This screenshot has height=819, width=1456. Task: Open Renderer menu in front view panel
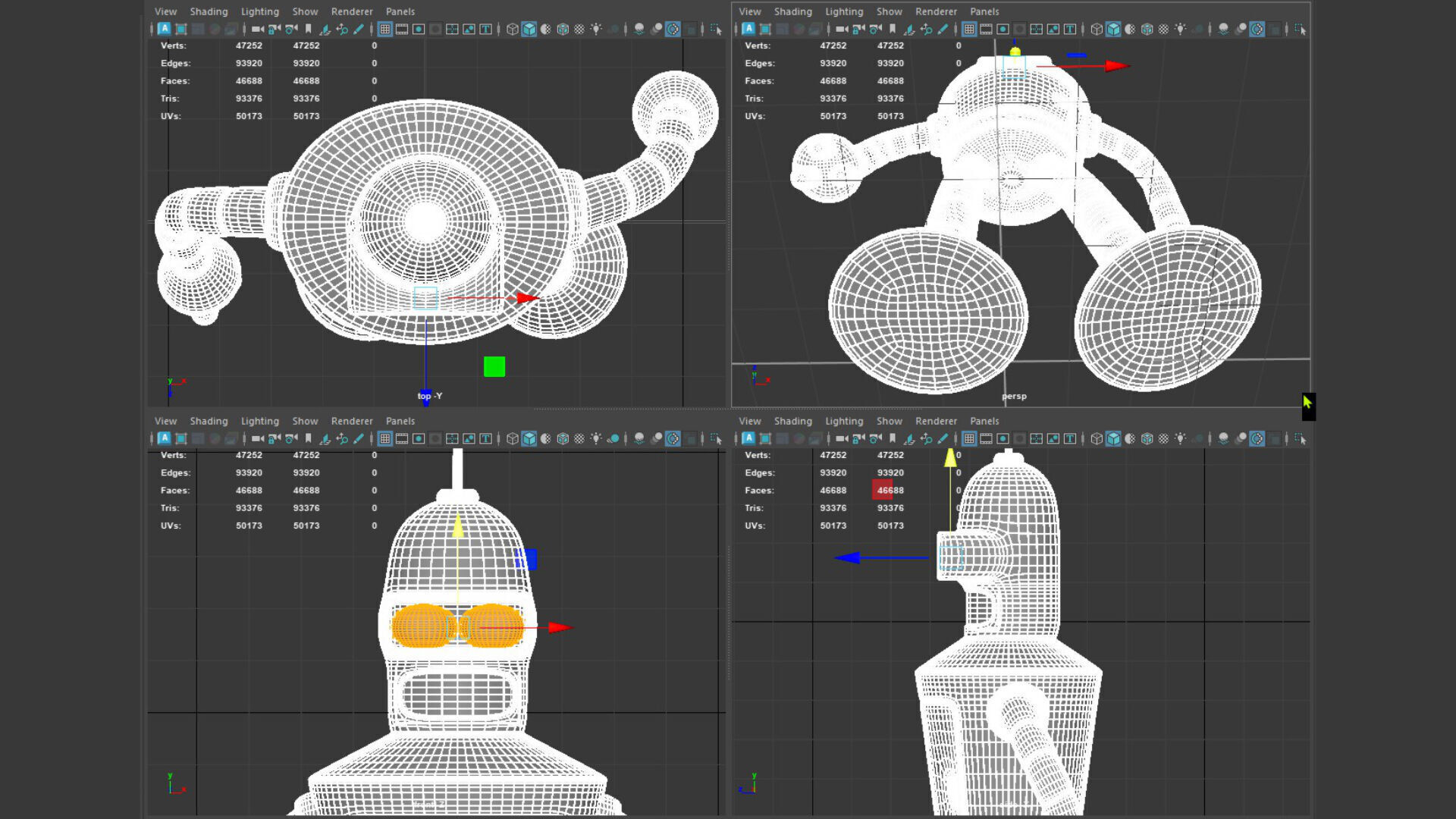click(x=352, y=421)
